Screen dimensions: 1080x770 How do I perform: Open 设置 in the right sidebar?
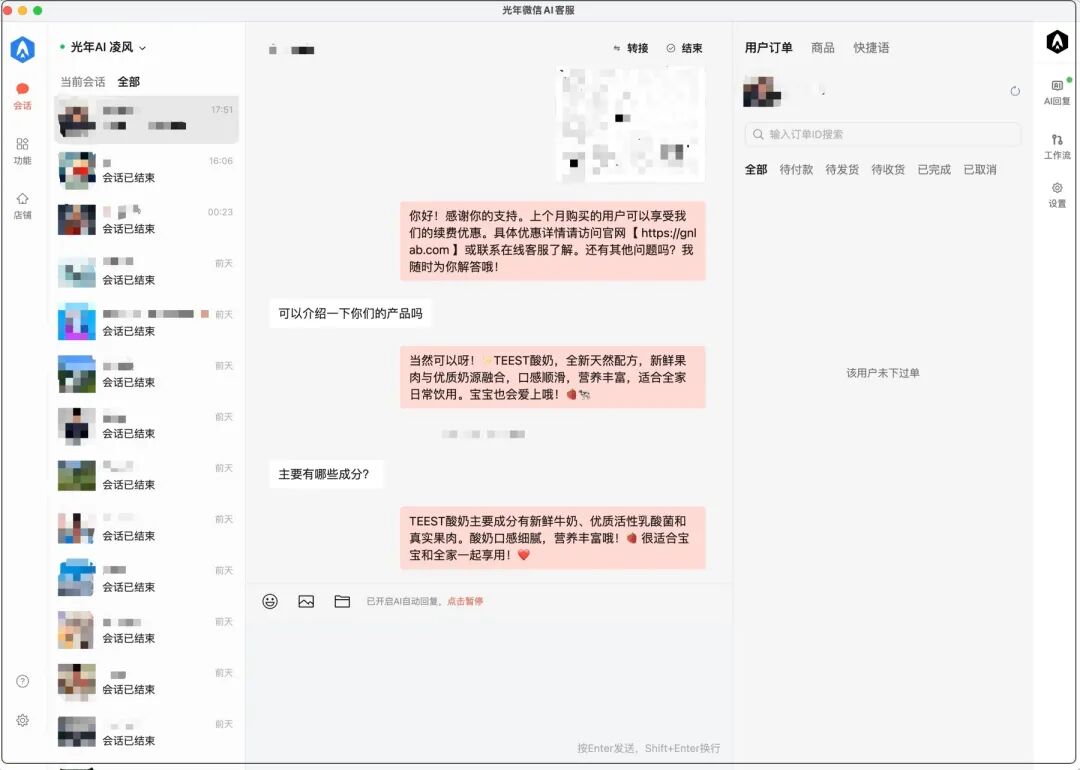tap(1057, 195)
